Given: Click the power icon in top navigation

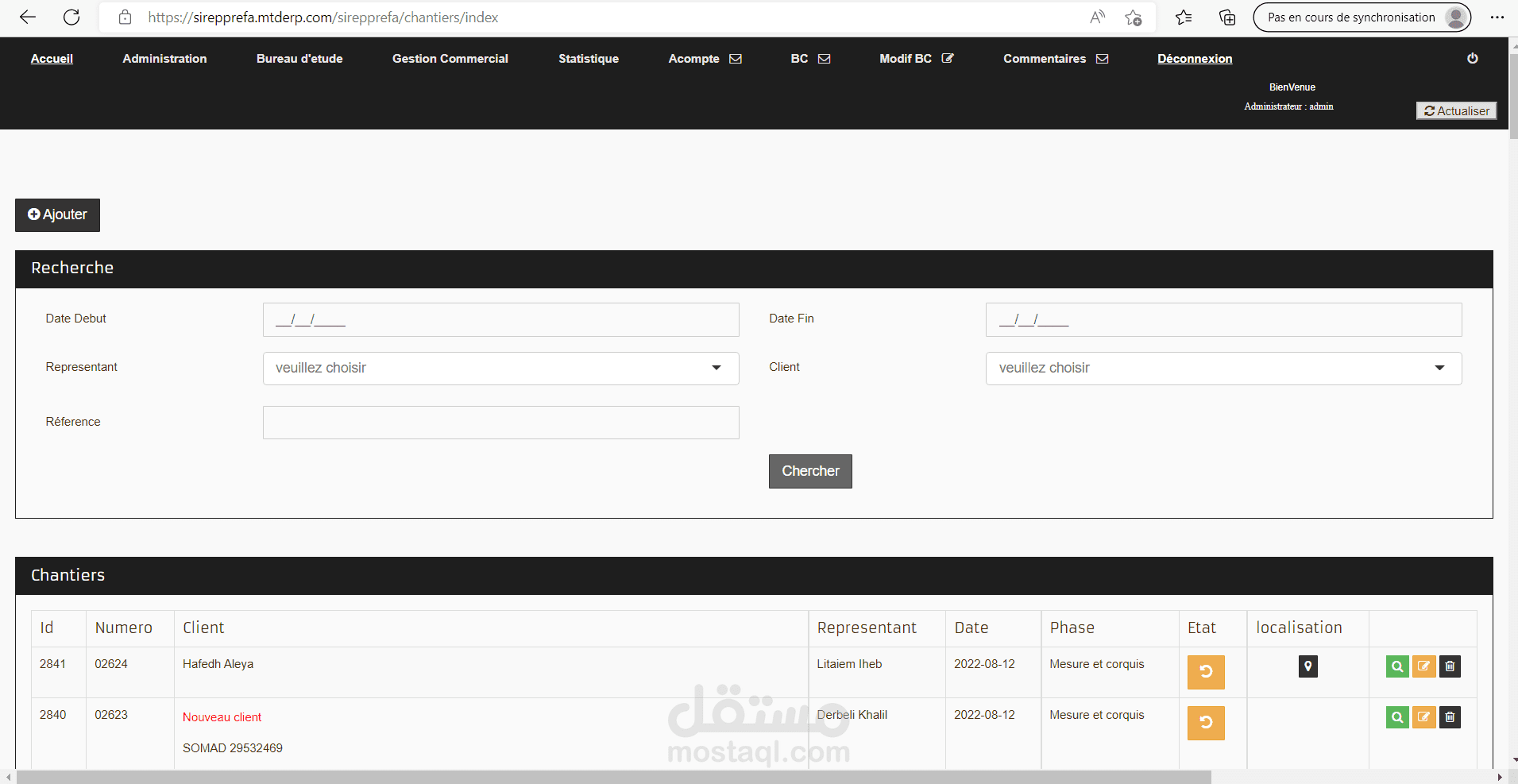Looking at the screenshot, I should (1472, 58).
